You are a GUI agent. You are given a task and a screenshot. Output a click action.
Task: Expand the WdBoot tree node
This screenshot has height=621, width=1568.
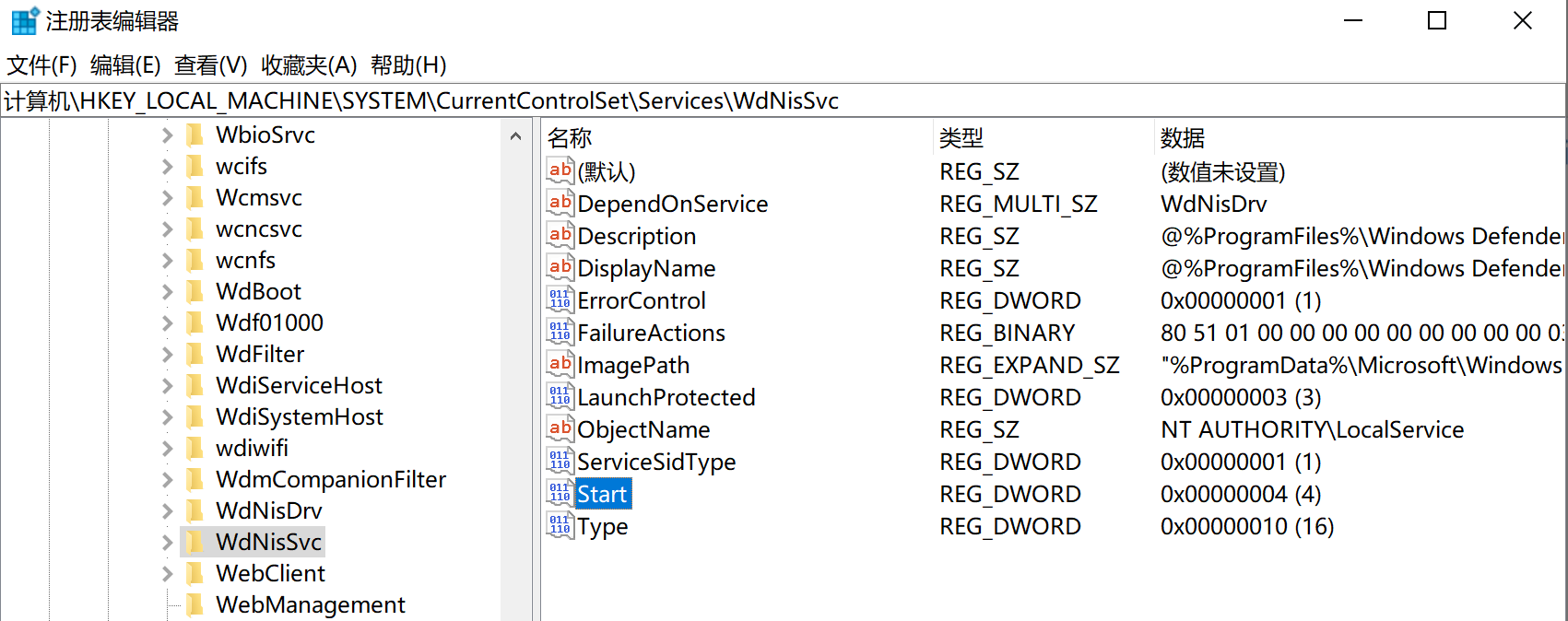click(167, 291)
